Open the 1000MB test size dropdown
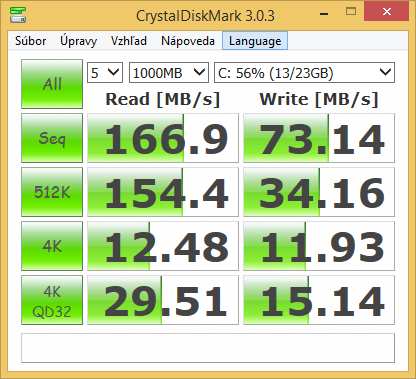416x379 pixels. pos(169,72)
